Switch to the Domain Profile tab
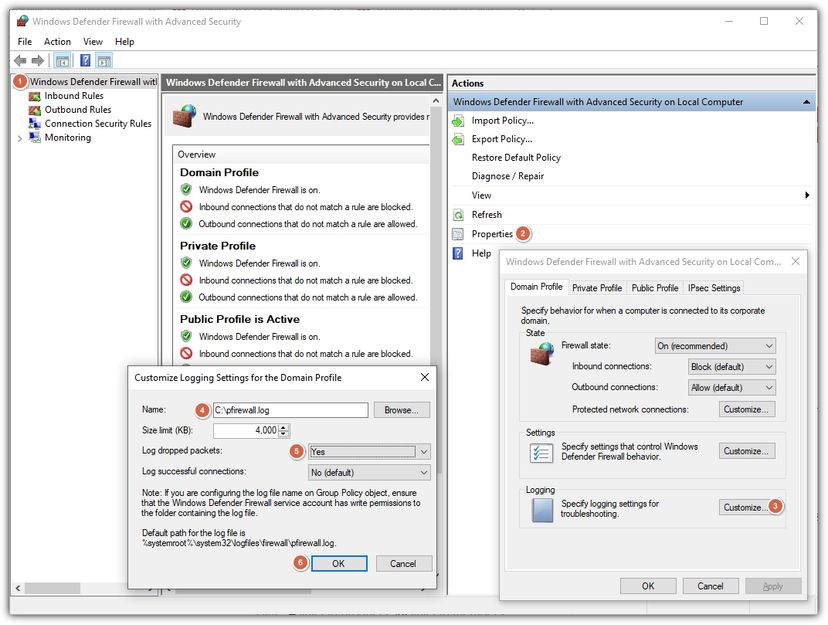 tap(536, 287)
